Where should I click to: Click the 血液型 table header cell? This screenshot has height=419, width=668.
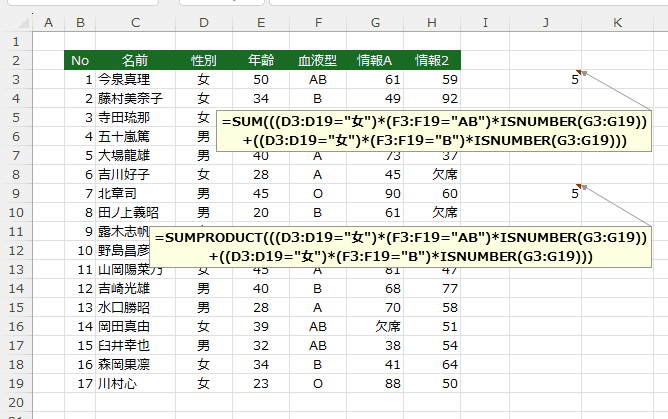click(x=317, y=61)
